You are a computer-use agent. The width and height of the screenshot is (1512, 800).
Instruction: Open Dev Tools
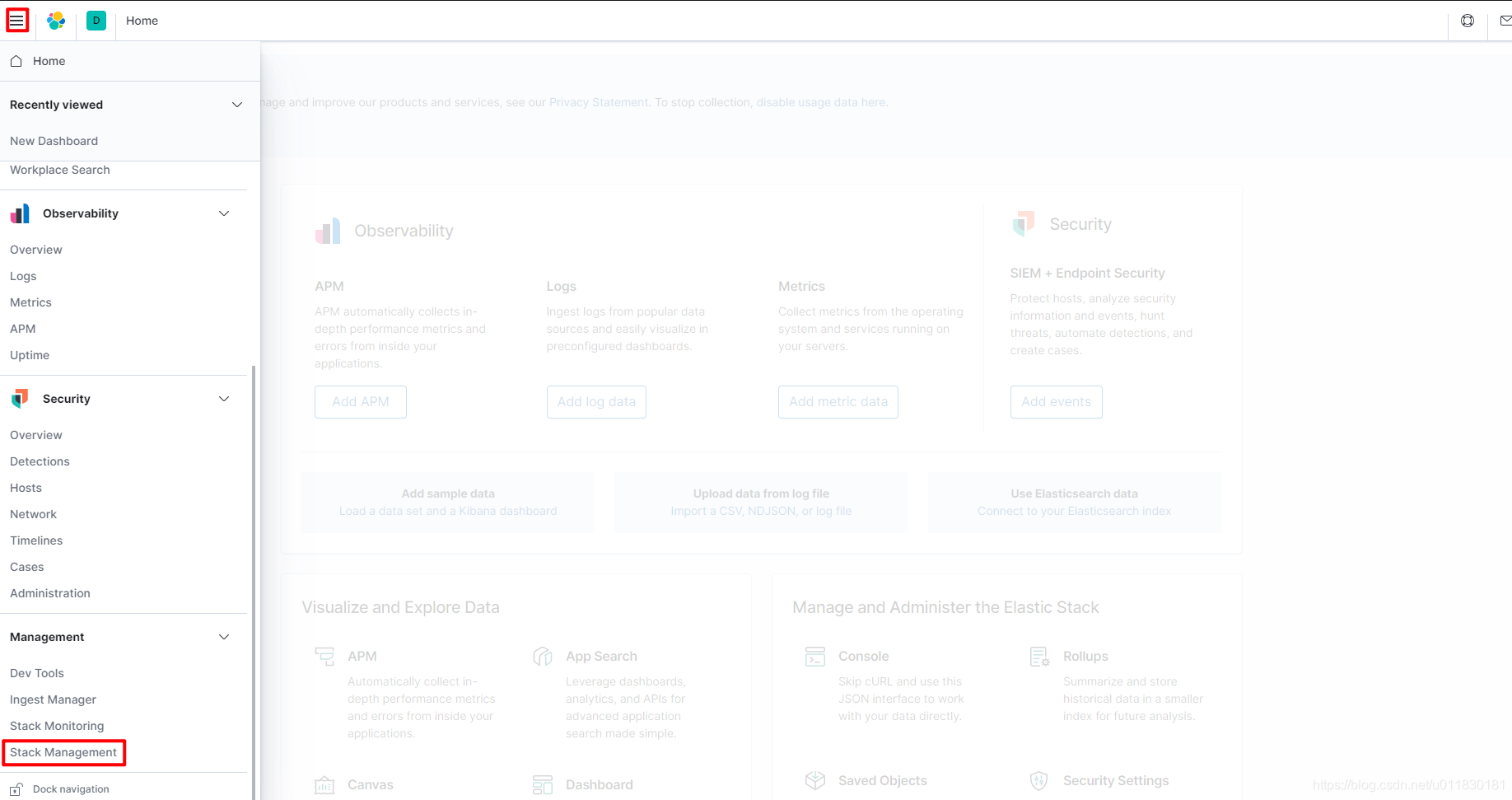click(36, 673)
